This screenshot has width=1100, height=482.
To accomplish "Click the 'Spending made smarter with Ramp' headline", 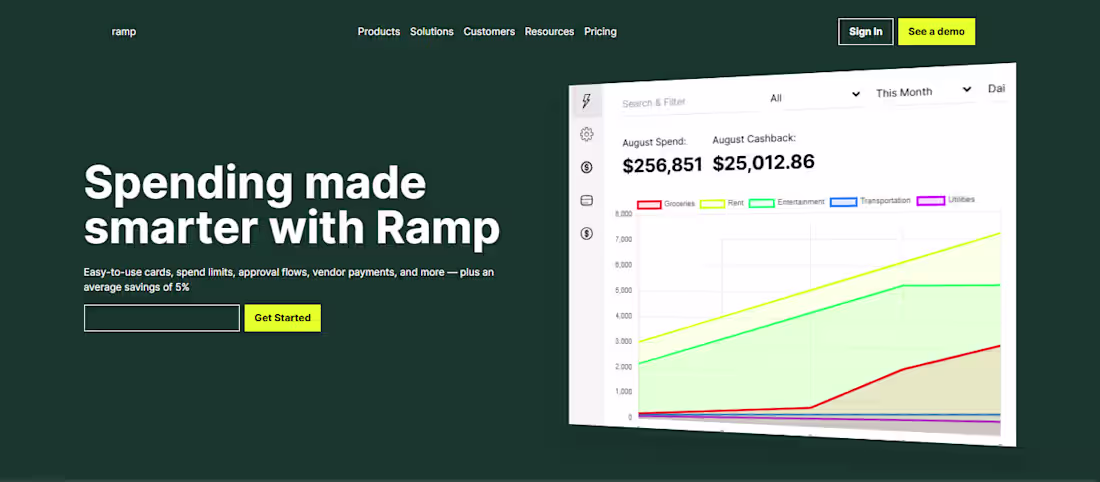I will pyautogui.click(x=292, y=206).
